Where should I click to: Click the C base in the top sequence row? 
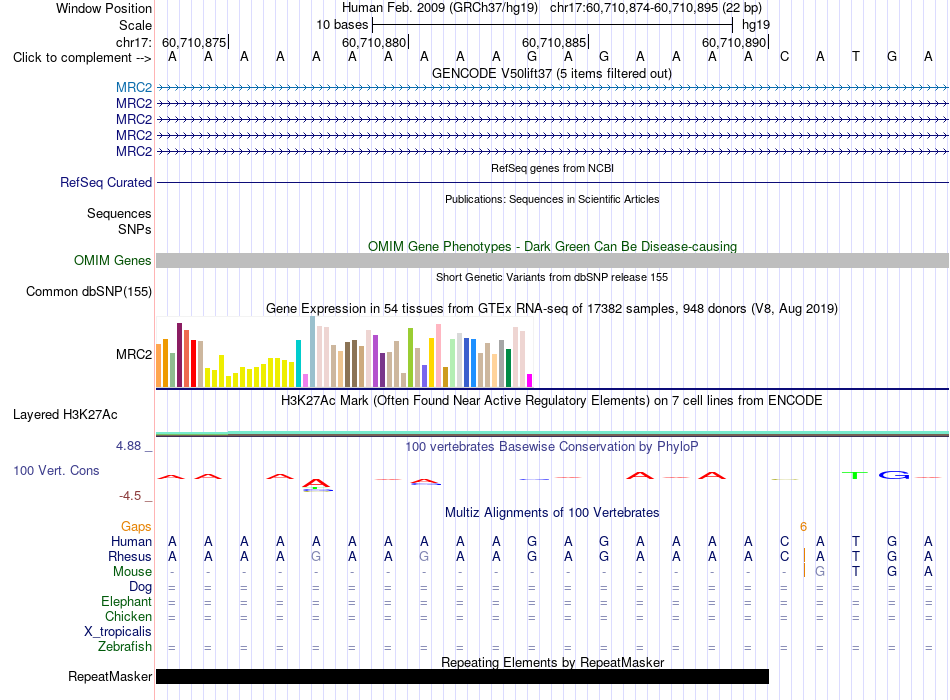point(785,57)
